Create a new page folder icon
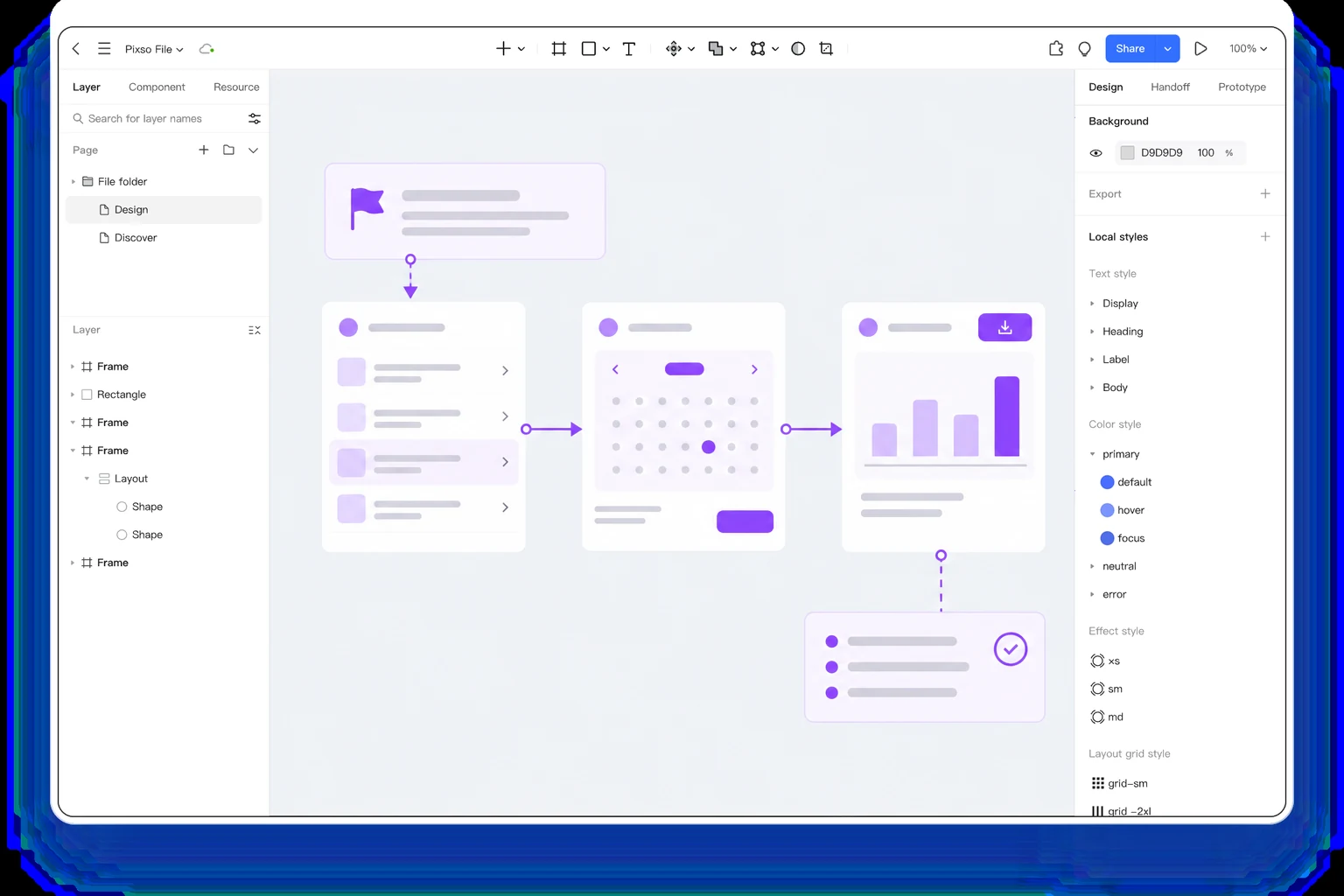Image resolution: width=1344 pixels, height=896 pixels. point(228,150)
